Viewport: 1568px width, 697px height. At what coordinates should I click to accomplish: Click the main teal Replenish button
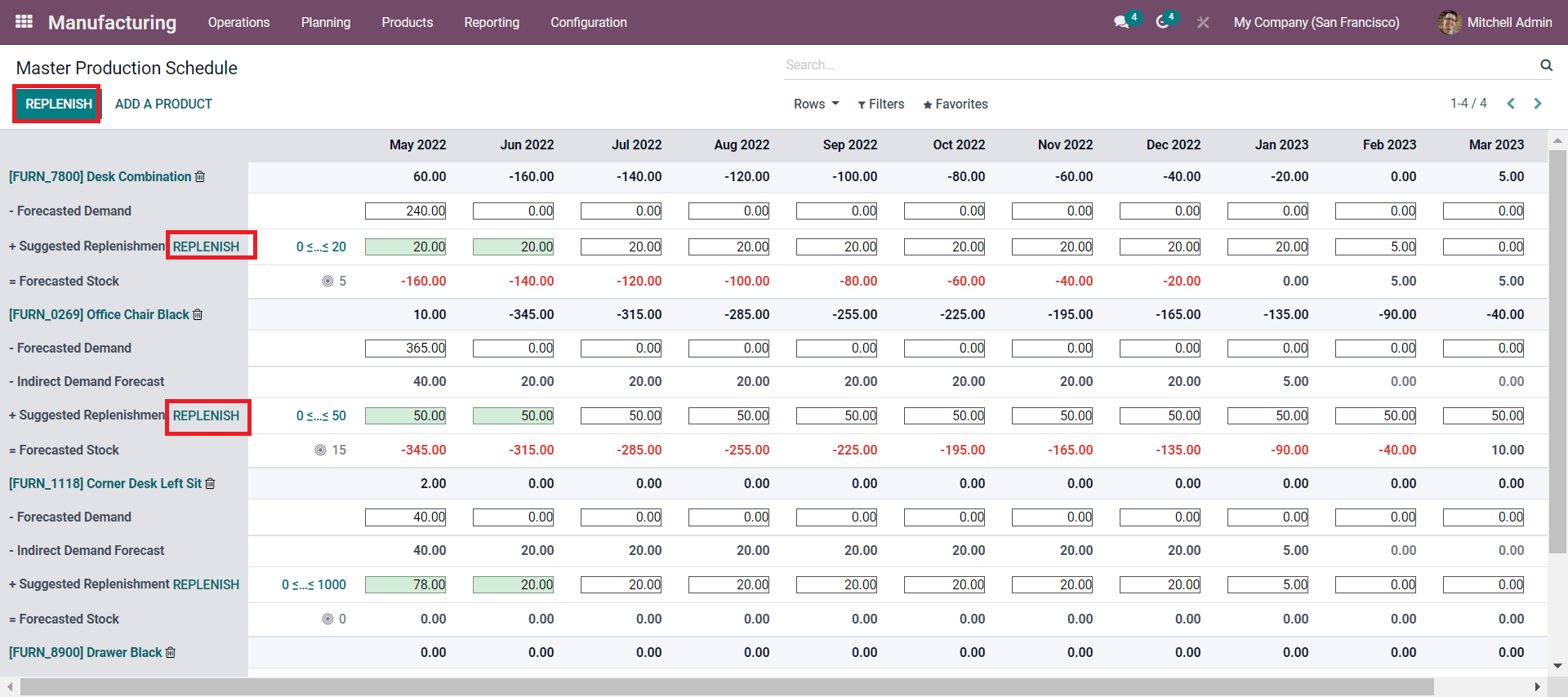(x=58, y=104)
